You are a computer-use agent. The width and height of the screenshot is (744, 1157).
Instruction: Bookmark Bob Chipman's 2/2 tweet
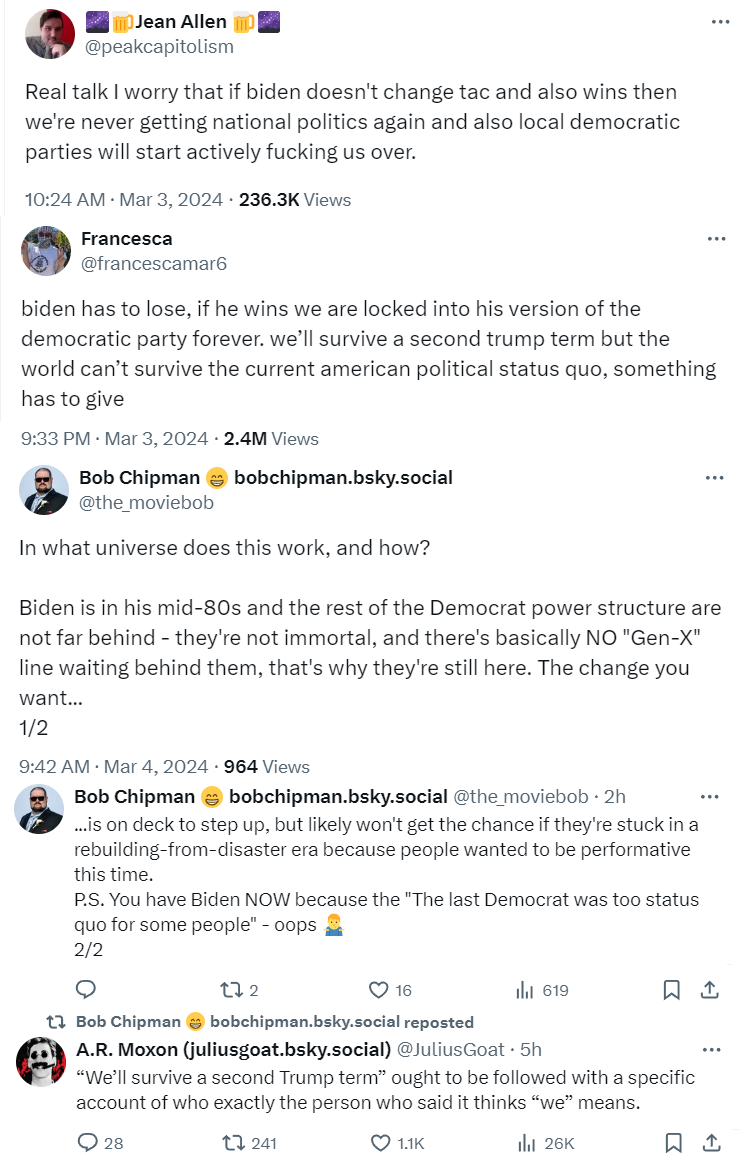coord(672,990)
